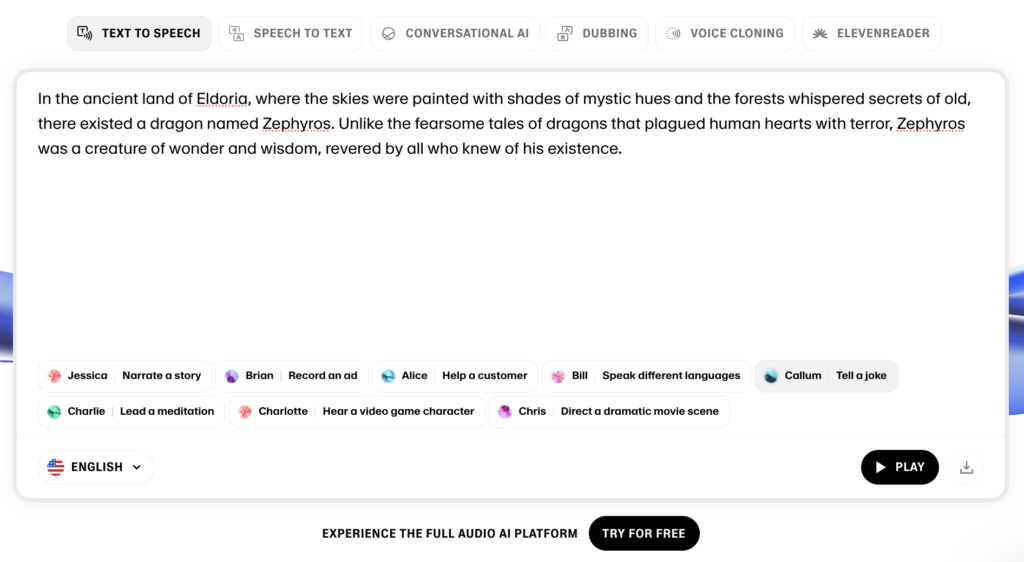Select Charlotte Hear a video game character
Viewport: 1024px width, 562px height.
[x=357, y=411]
